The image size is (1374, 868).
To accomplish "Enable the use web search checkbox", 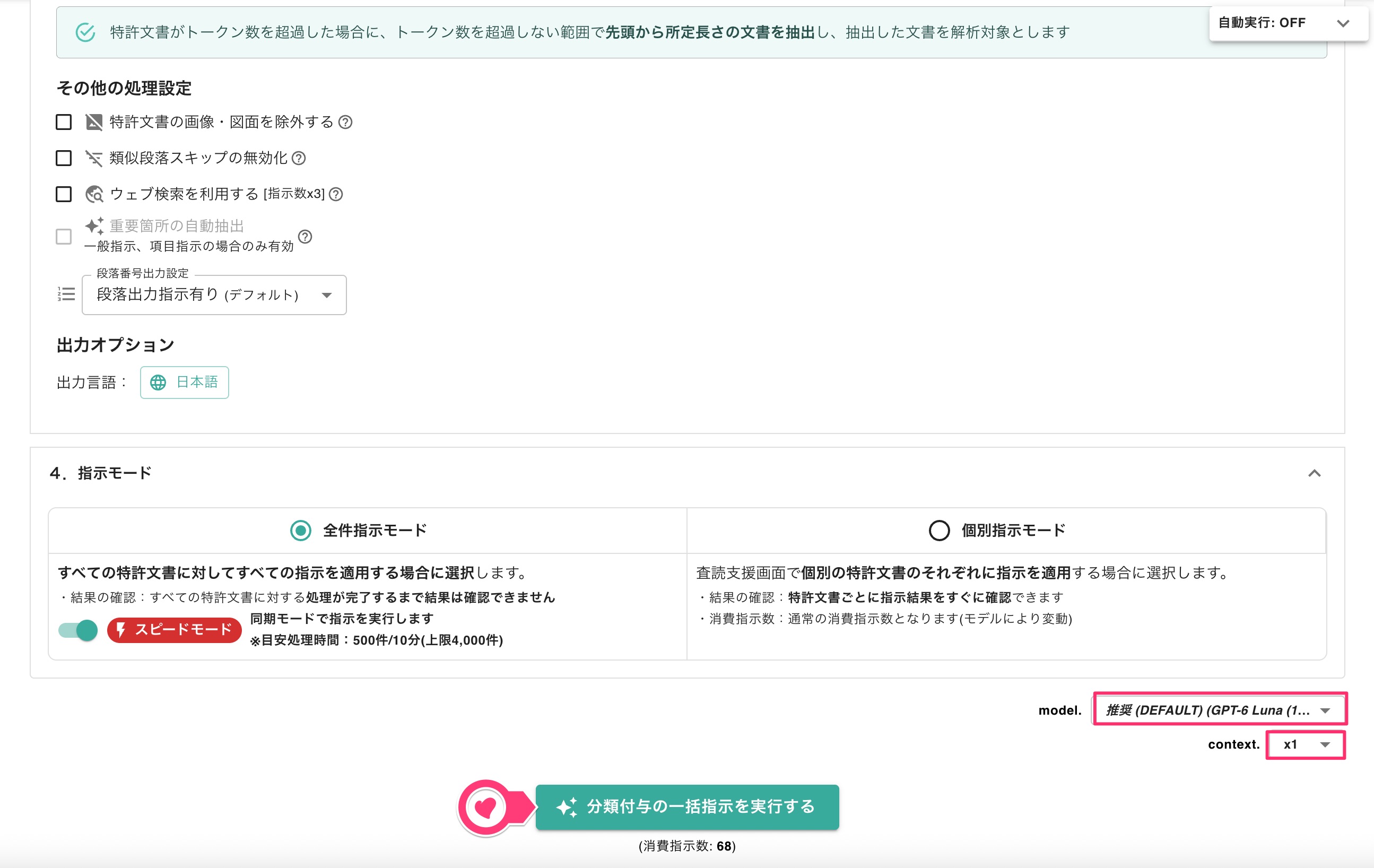I will pos(63,194).
